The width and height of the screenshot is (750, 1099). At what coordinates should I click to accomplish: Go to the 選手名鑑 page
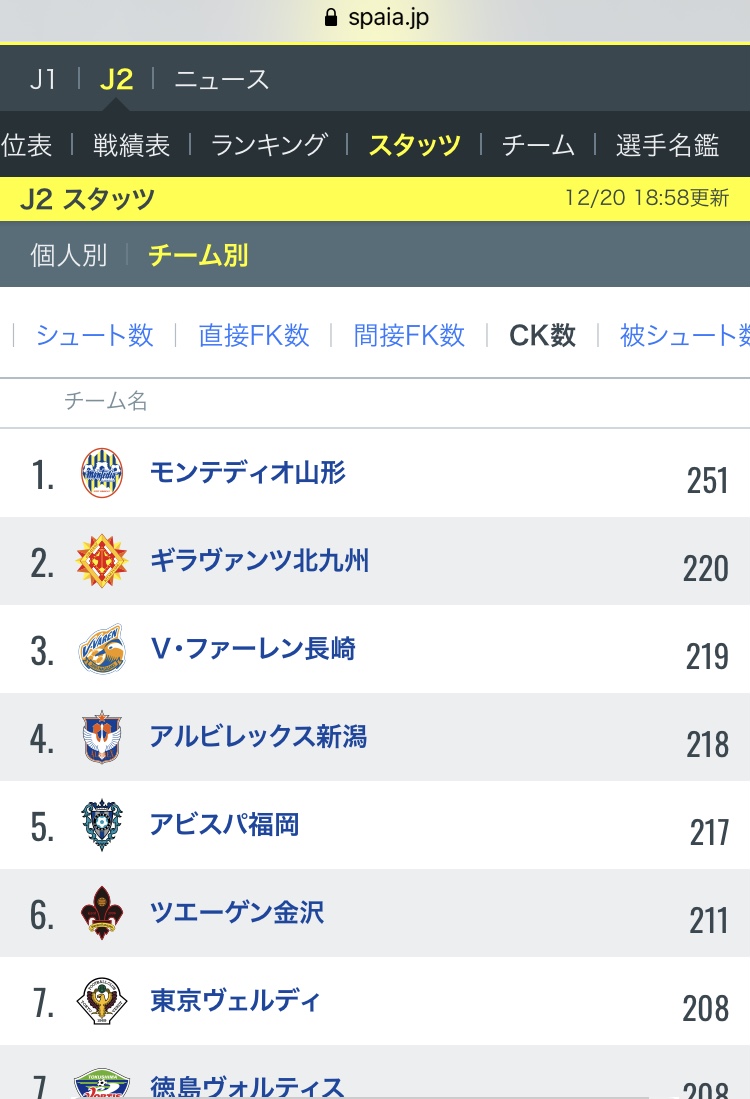[667, 145]
